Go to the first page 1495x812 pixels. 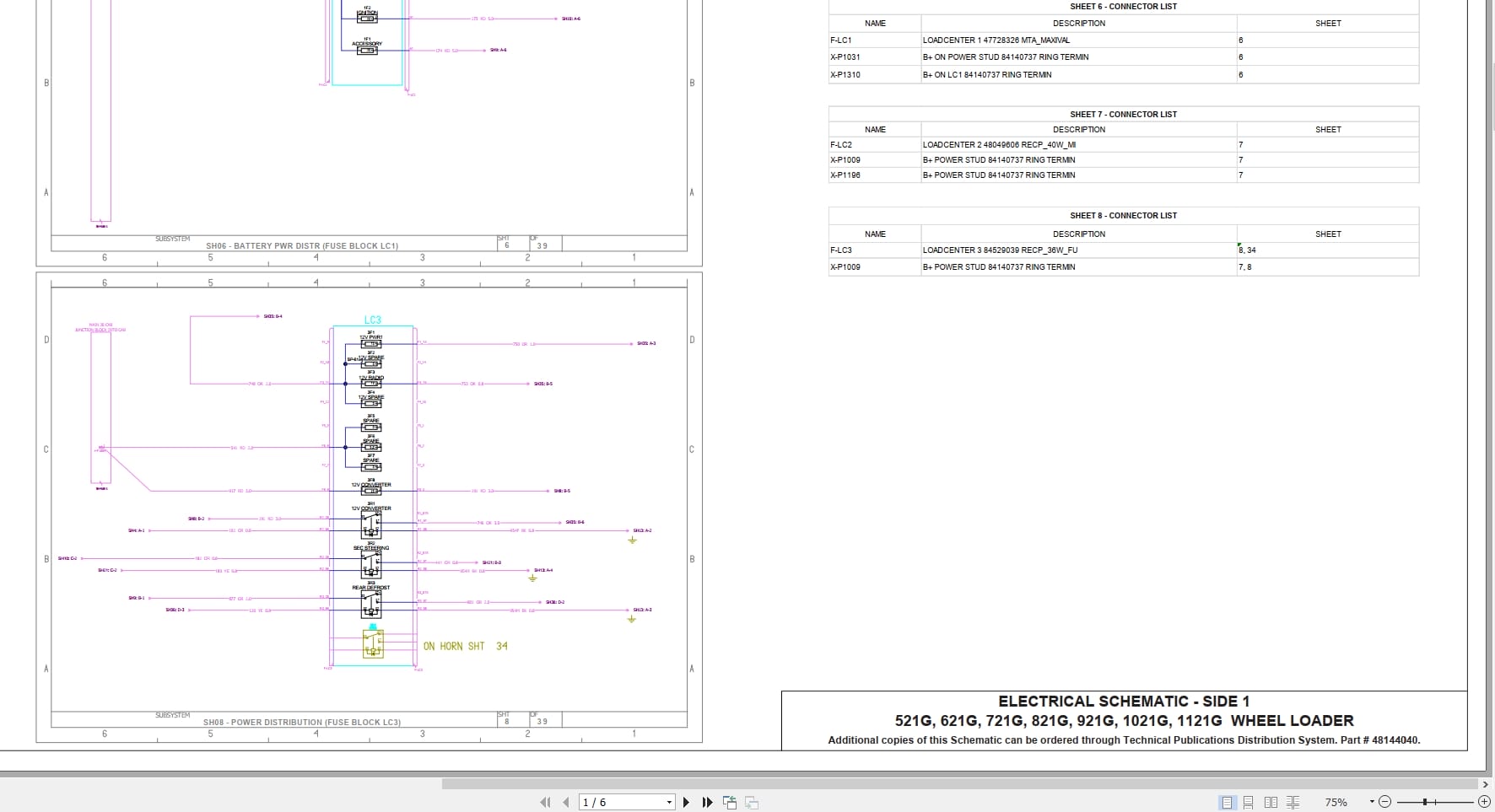[545, 802]
